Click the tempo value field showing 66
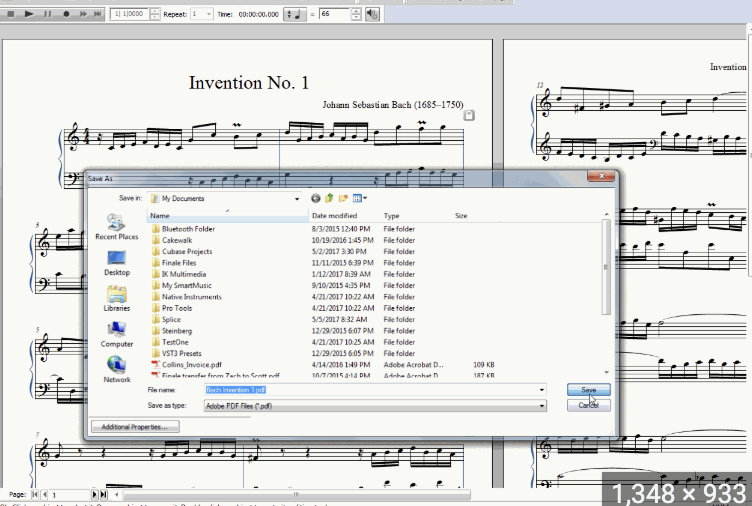 tap(335, 14)
